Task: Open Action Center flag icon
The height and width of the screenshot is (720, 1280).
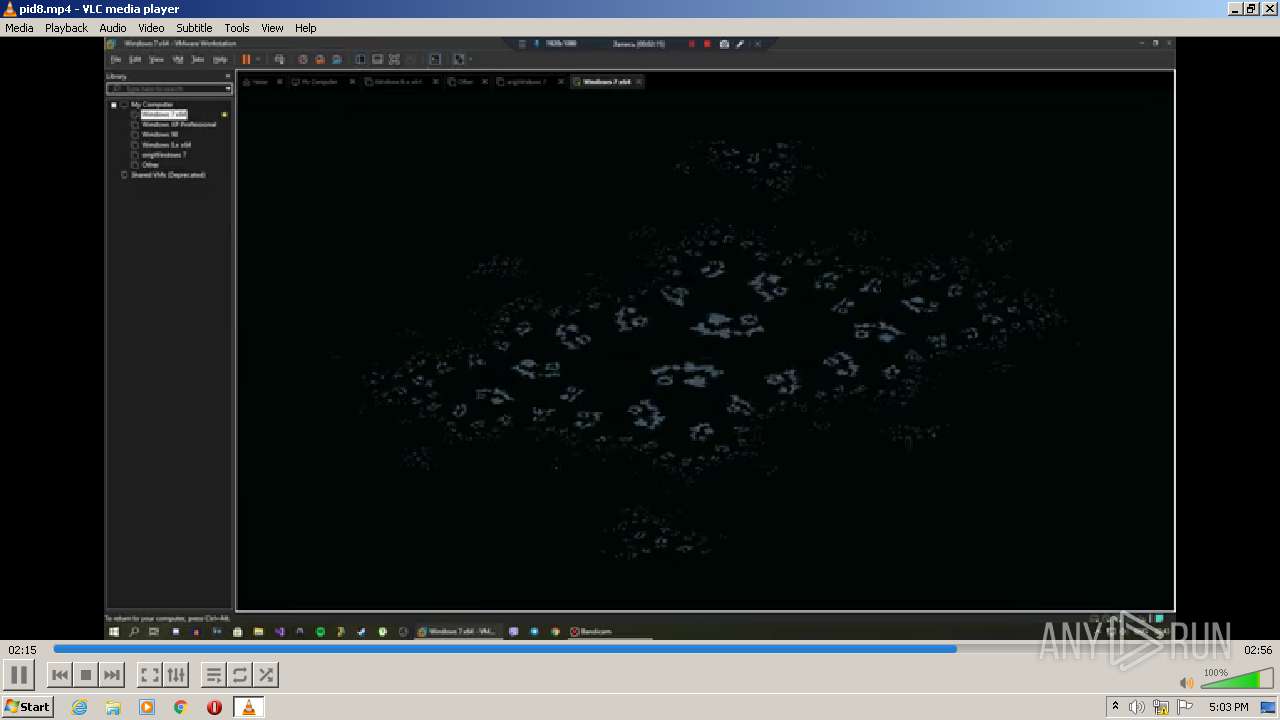Action: 1185,707
